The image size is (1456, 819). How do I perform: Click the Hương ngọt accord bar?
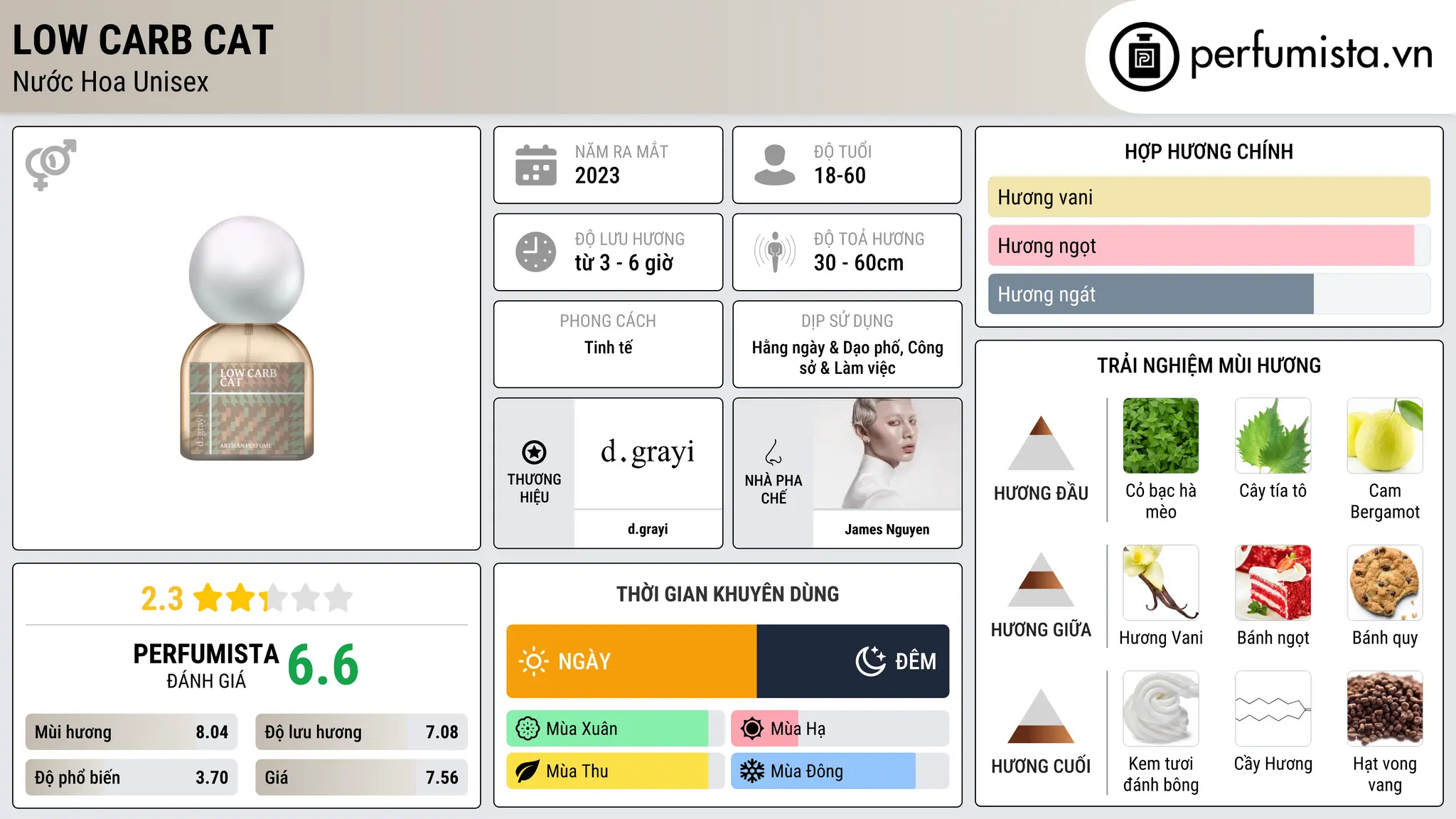tap(1209, 245)
